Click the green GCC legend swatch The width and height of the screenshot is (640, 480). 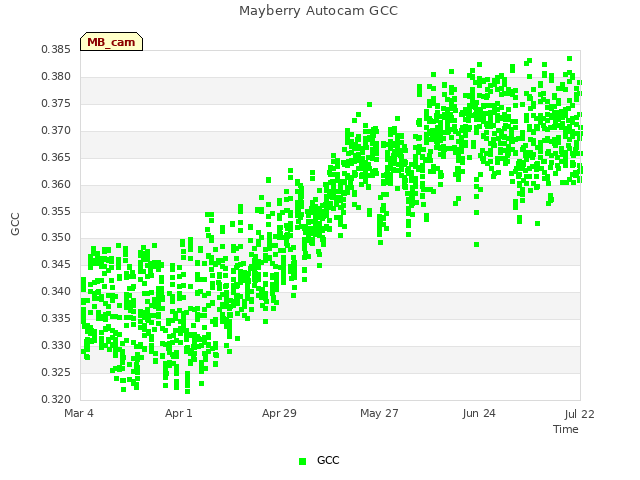pos(302,461)
